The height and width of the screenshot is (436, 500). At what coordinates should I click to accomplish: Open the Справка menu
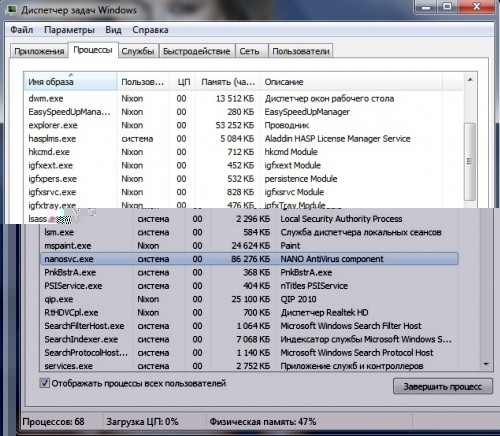[x=150, y=30]
